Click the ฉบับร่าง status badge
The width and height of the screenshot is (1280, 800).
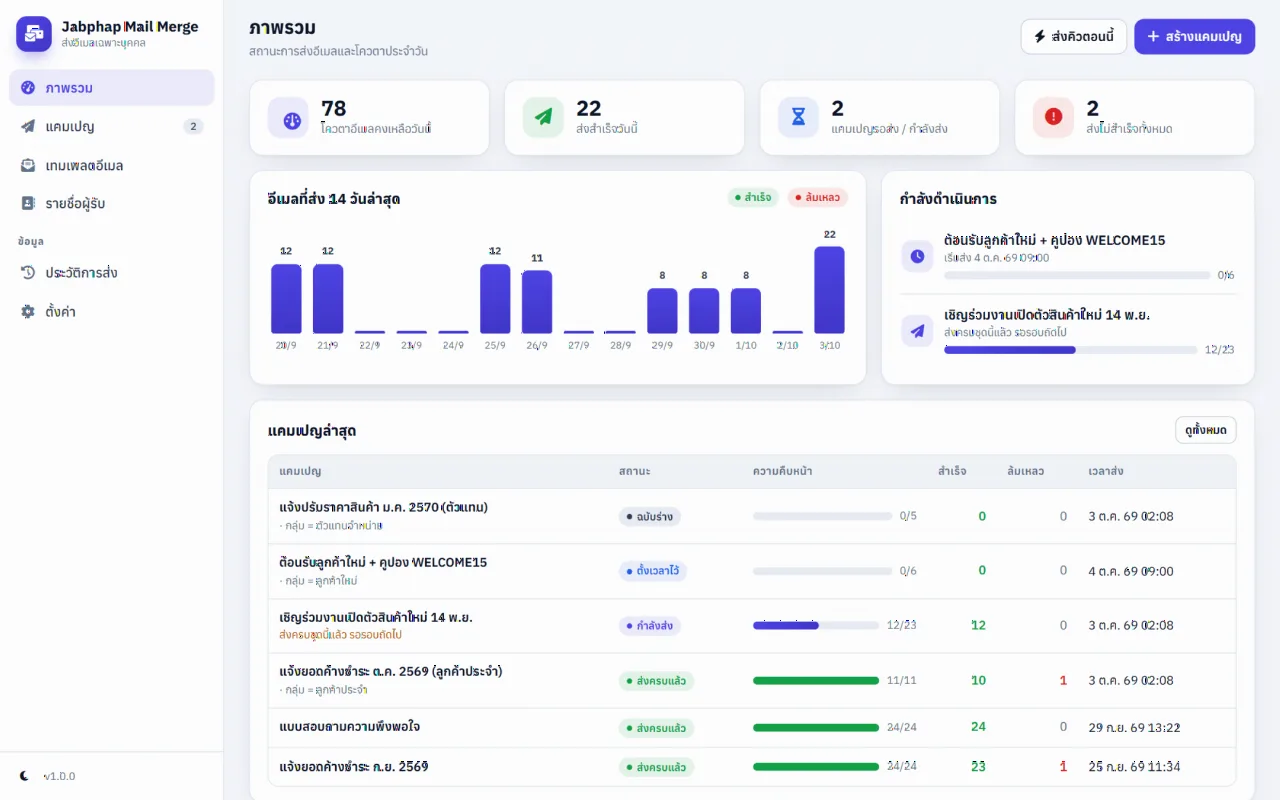[650, 517]
